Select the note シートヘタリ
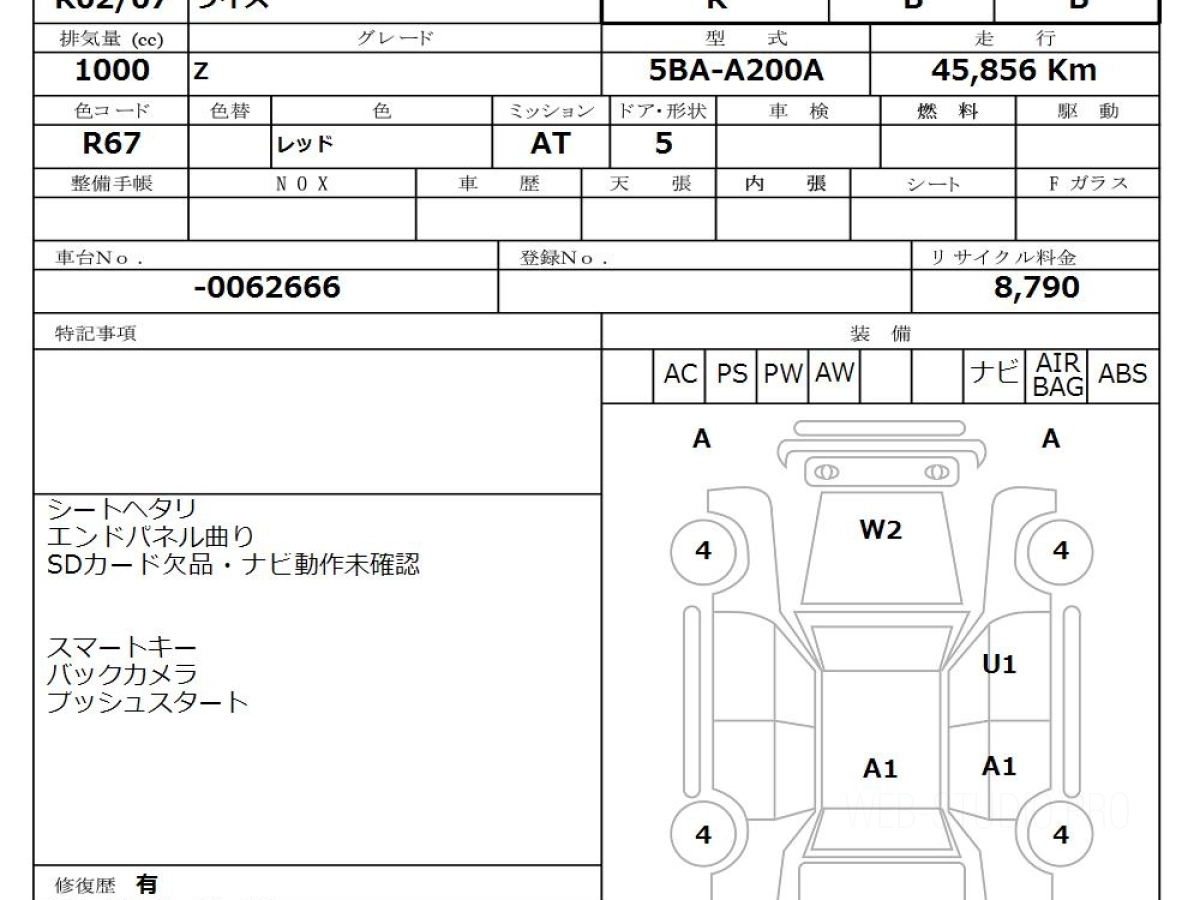This screenshot has height=900, width=1200. (x=121, y=510)
